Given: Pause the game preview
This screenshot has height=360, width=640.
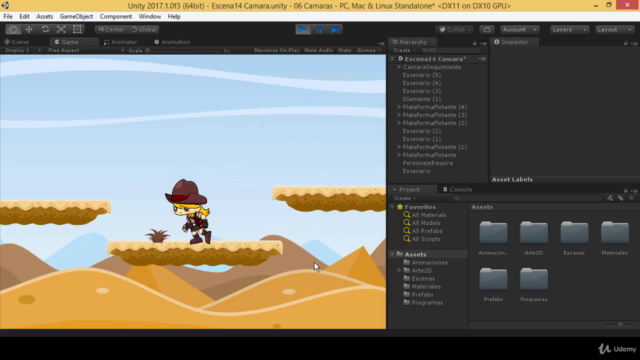Looking at the screenshot, I should (319, 29).
